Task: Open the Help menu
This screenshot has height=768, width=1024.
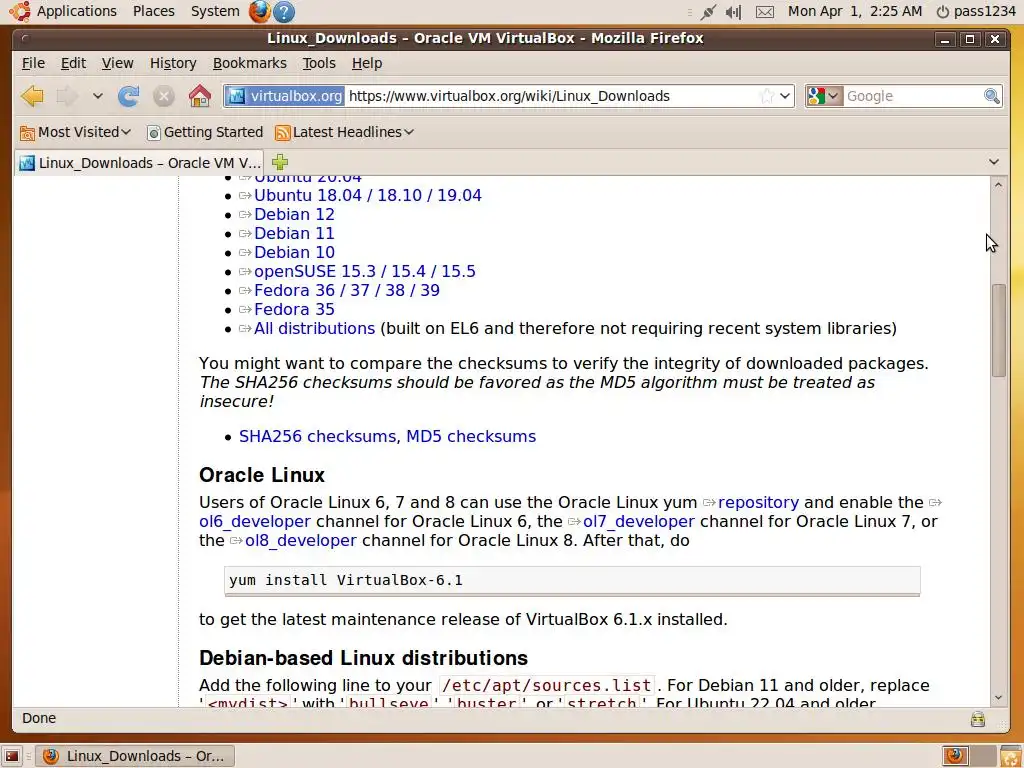Action: tap(367, 63)
